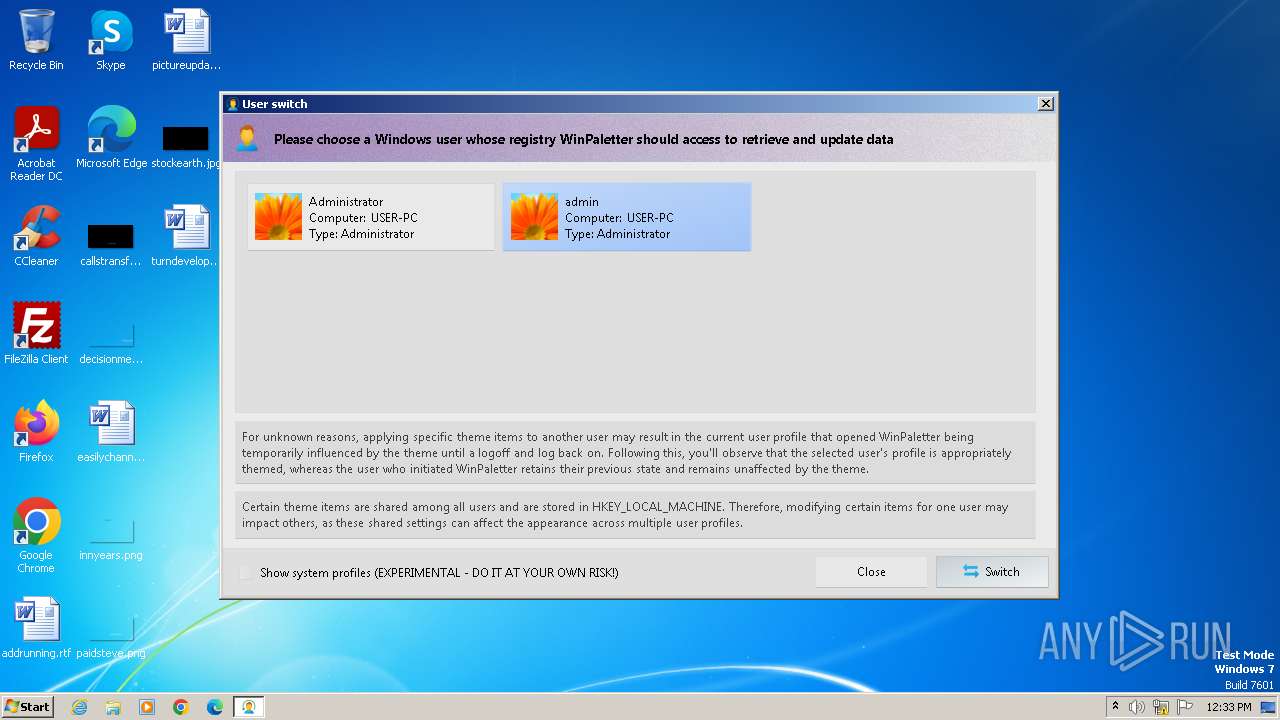This screenshot has width=1280, height=720.
Task: Click the 'For unknown reasons' warning text
Action: click(x=635, y=453)
